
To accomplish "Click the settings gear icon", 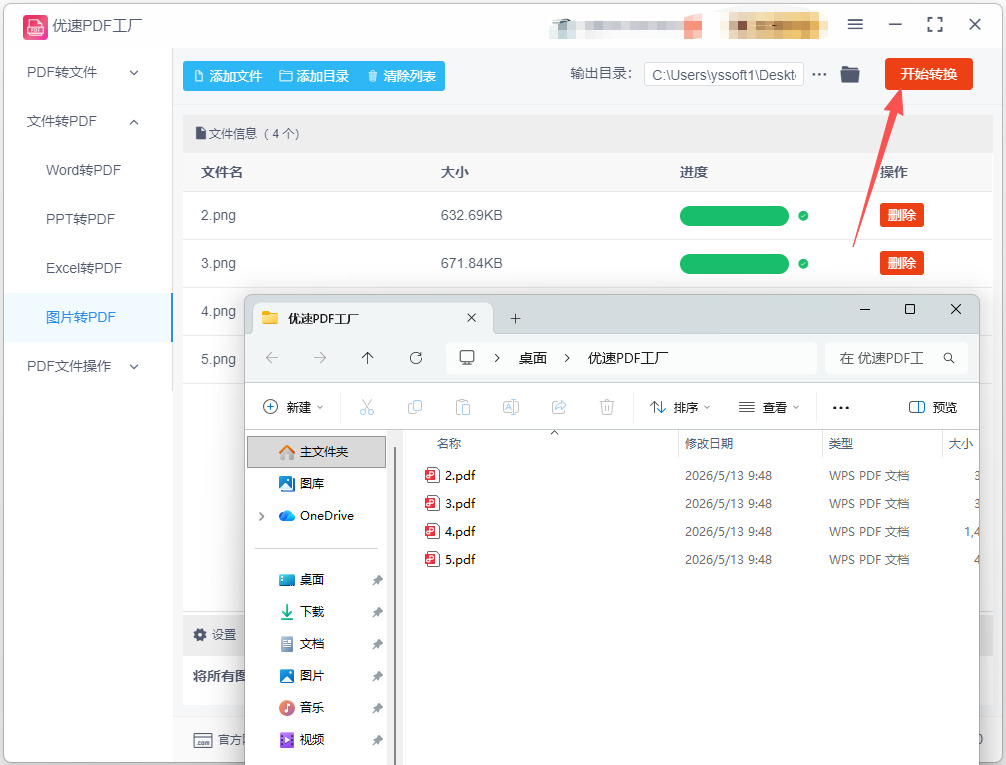I will (200, 635).
